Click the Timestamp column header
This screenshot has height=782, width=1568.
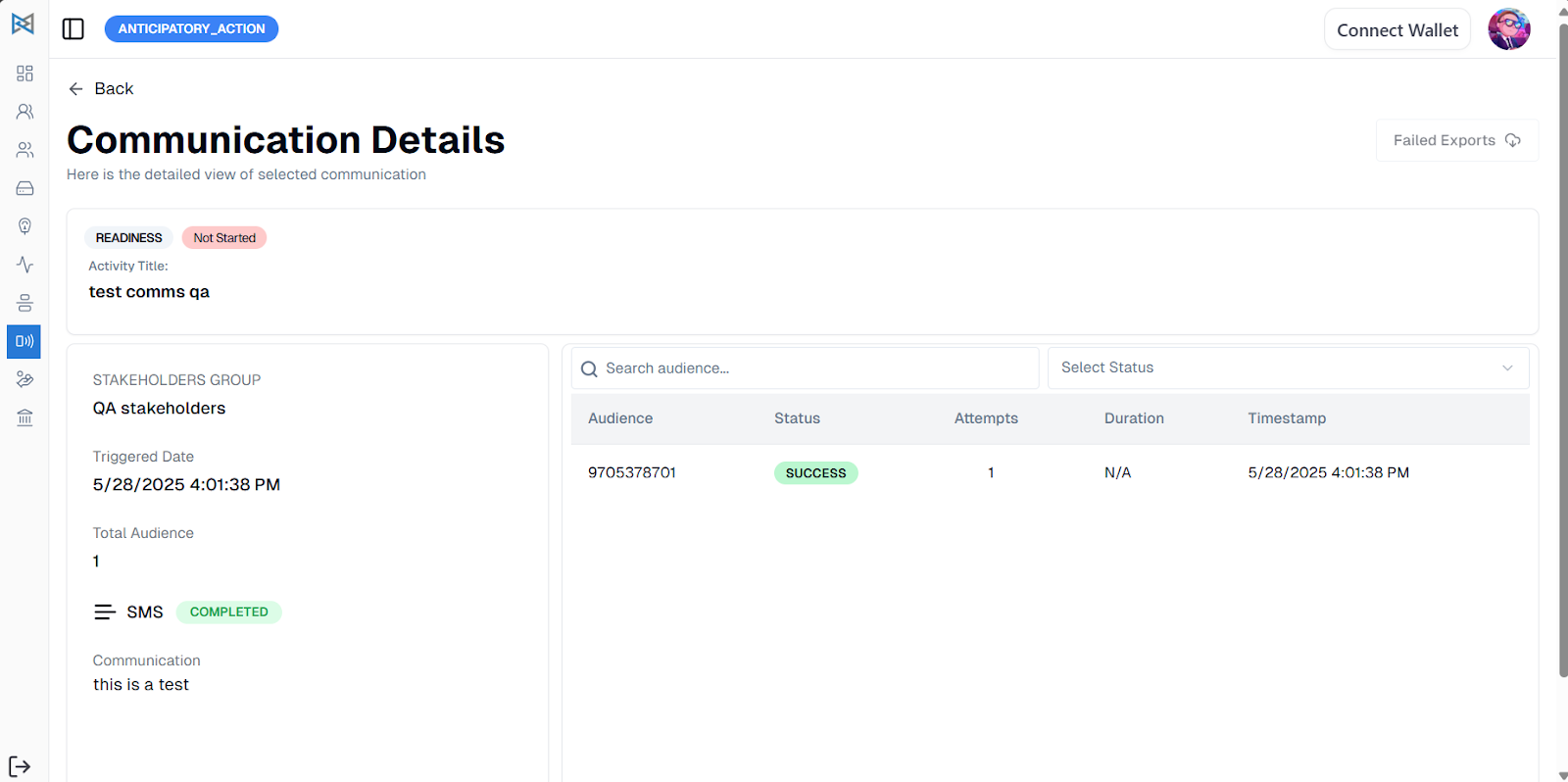(1287, 418)
